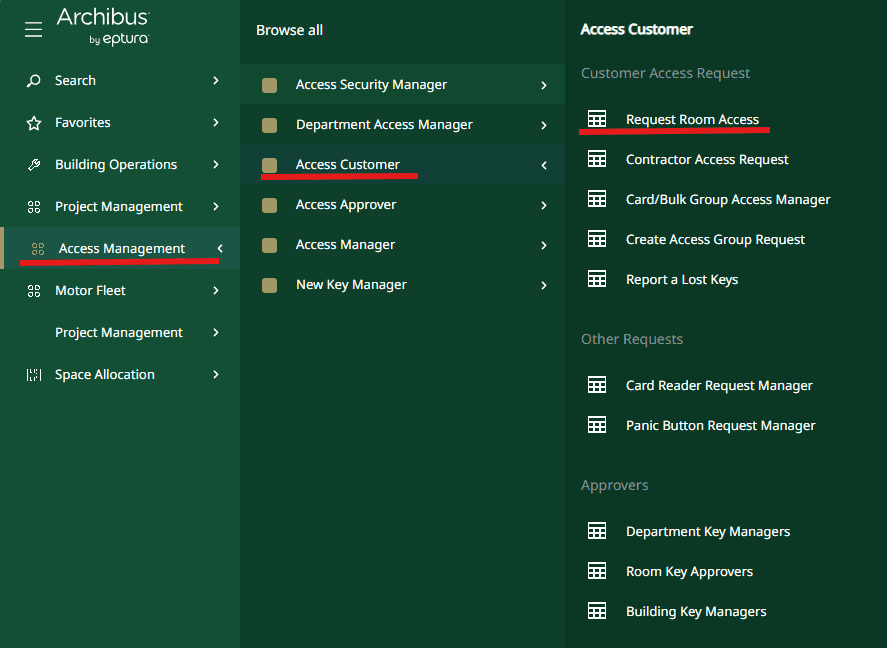Open Card/Bulk Group Access Manager
Screen dimensions: 887x648
pyautogui.click(x=728, y=199)
